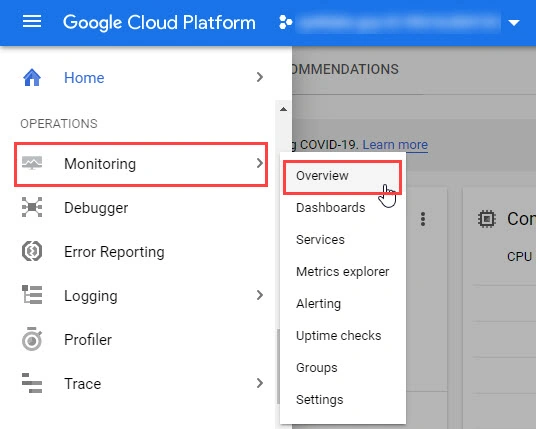
Task: Choose Overview in the Monitoring submenu
Action: [x=343, y=177]
